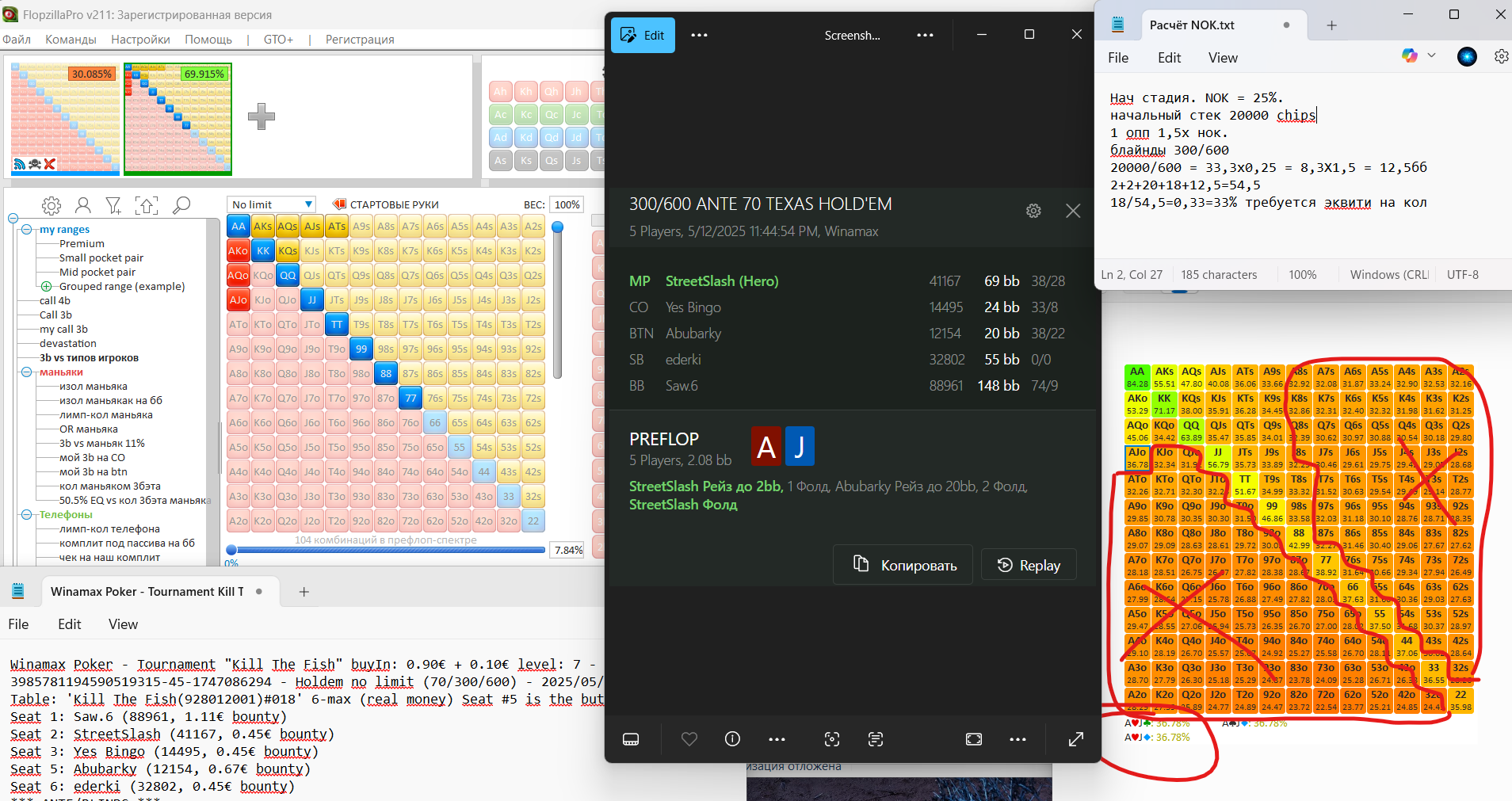Click the player profile icon above range tree

pos(82,206)
